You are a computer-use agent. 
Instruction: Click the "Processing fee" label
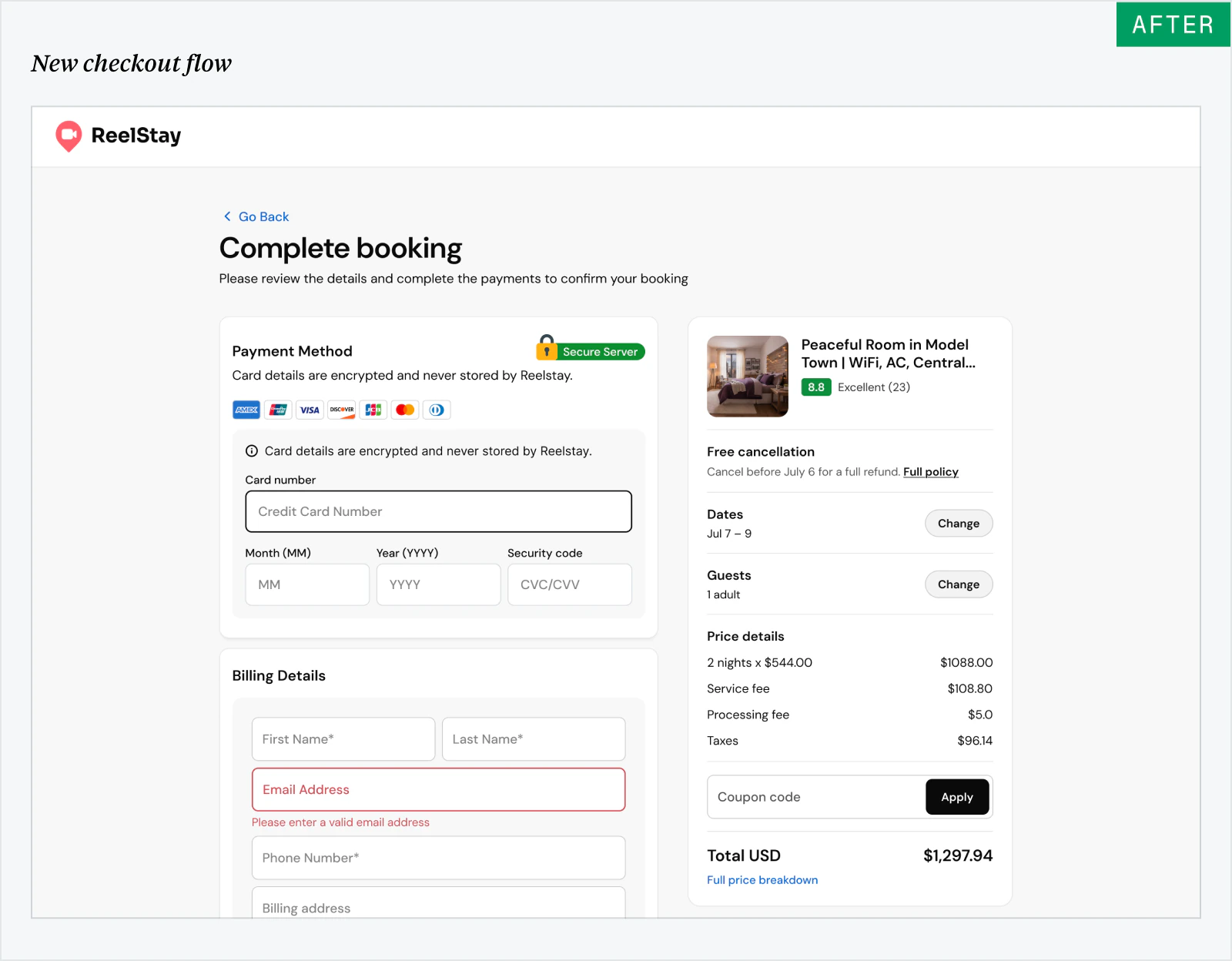point(748,715)
